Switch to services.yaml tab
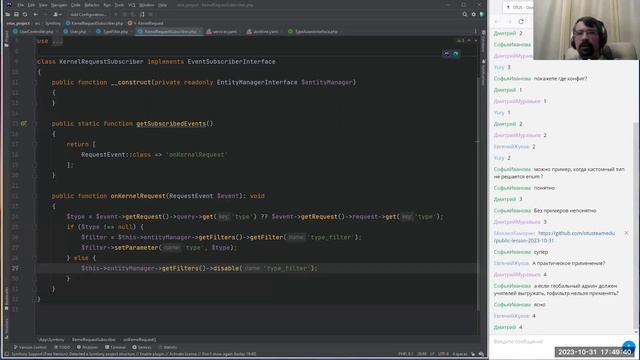640x360 pixels. (x=222, y=31)
